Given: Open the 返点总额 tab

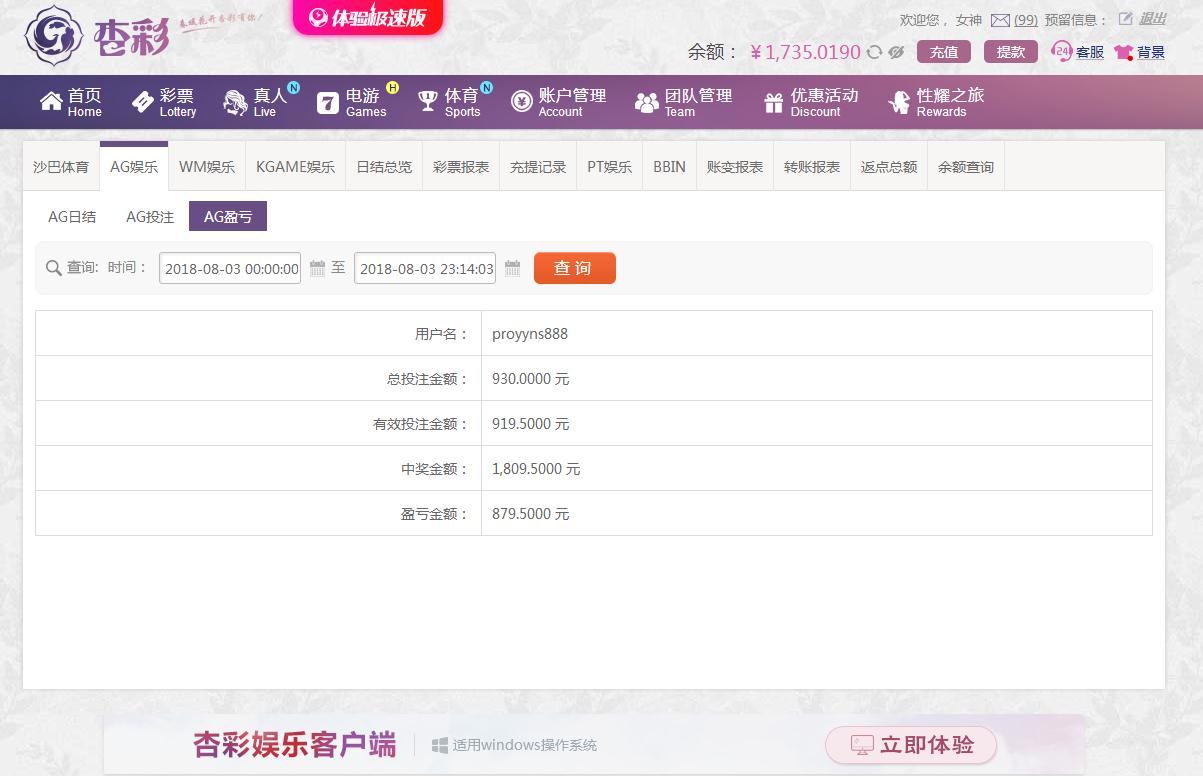Looking at the screenshot, I should (889, 167).
